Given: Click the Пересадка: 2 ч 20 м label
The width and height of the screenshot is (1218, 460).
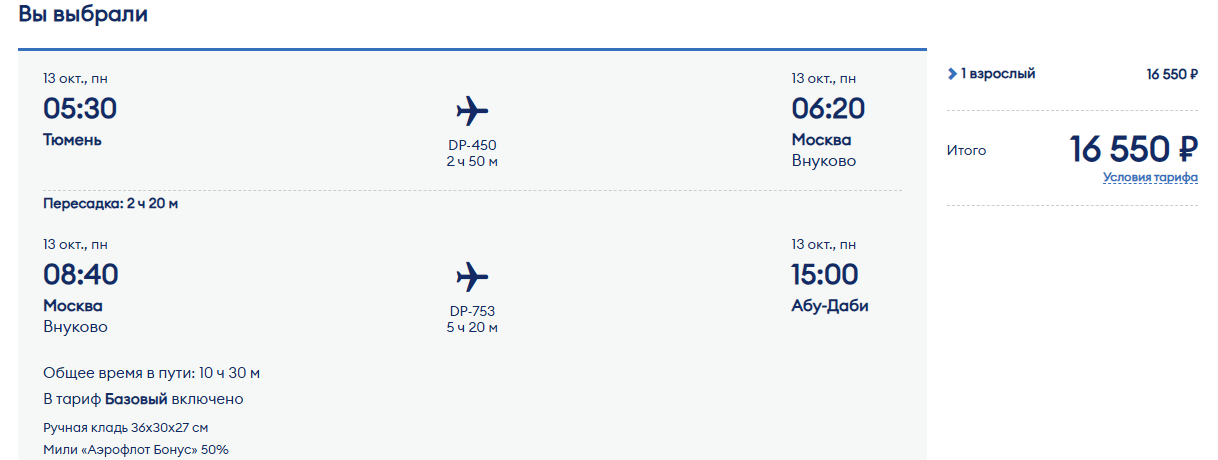Looking at the screenshot, I should (x=111, y=204).
